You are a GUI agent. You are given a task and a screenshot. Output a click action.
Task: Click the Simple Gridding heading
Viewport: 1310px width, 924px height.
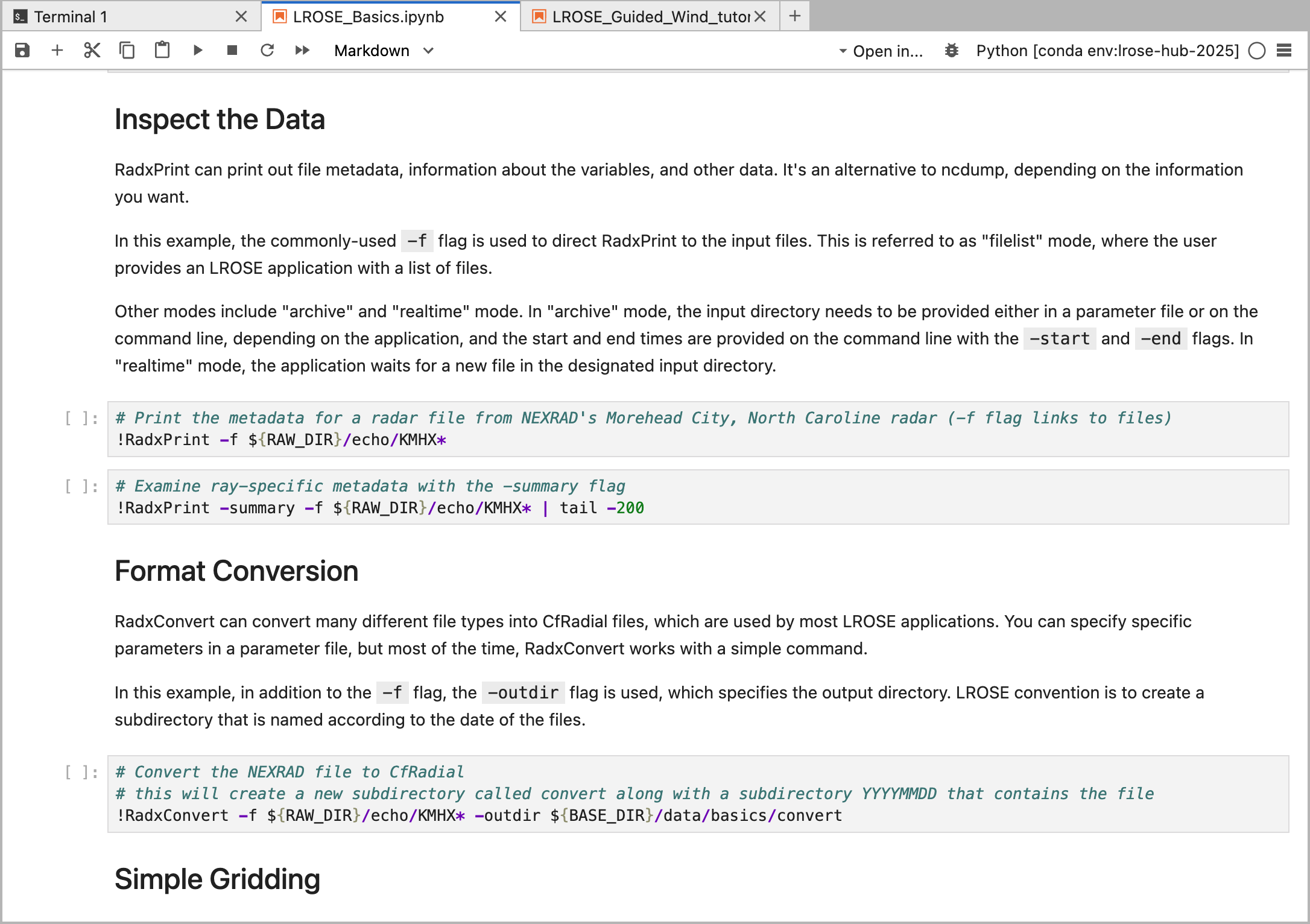tap(217, 879)
